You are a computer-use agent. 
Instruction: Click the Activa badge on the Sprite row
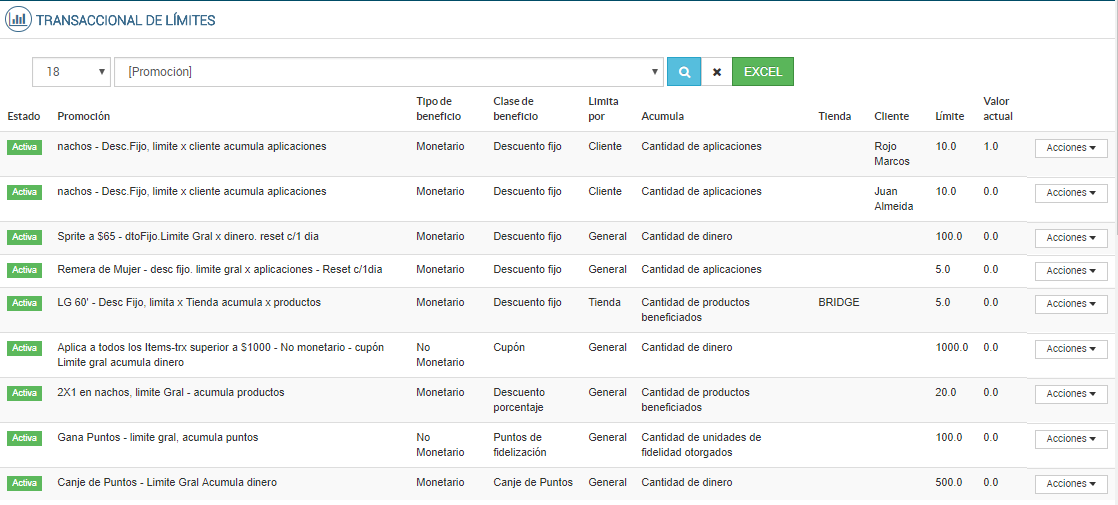click(x=25, y=237)
